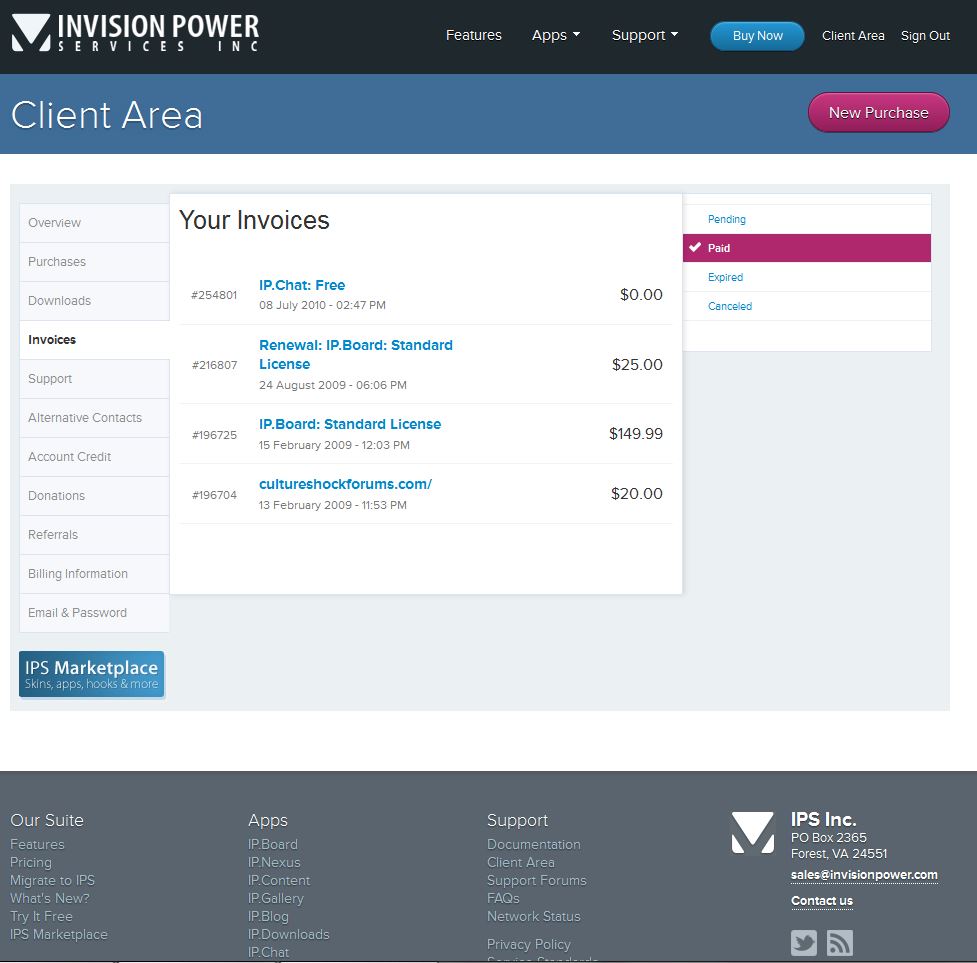This screenshot has width=977, height=963.
Task: Open IP.Nexus in footer Apps list
Action: 274,862
